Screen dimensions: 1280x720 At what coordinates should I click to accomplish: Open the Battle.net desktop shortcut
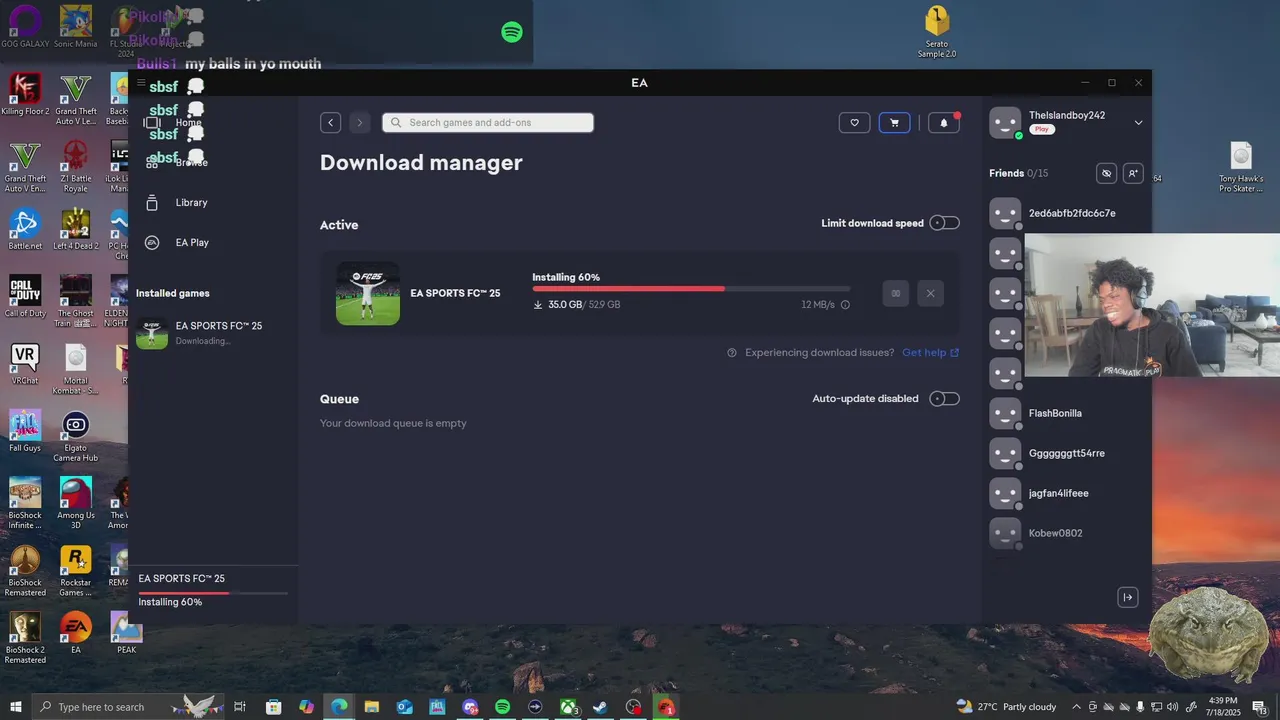tap(25, 230)
